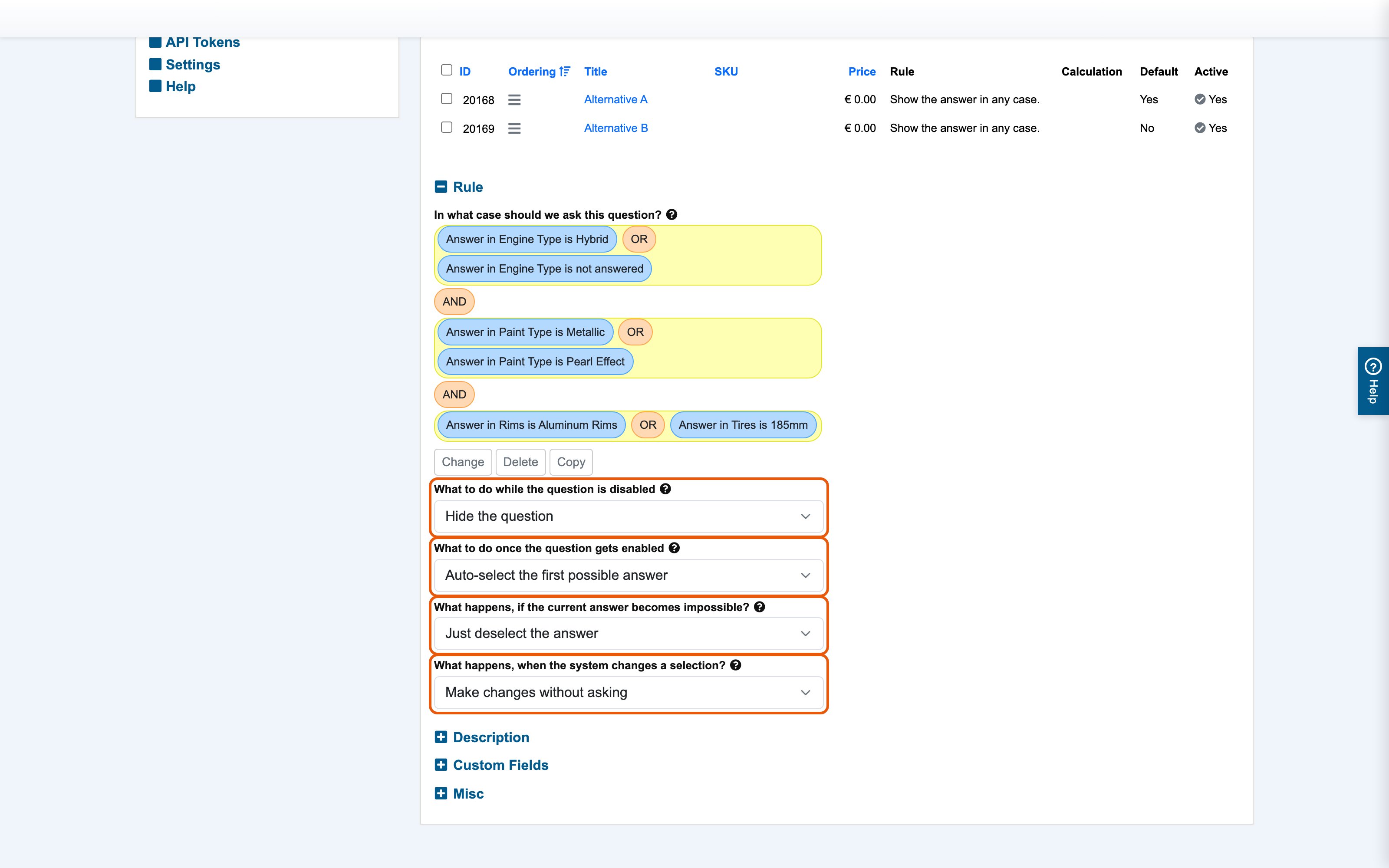This screenshot has height=868, width=1389.
Task: Open the Alternative A link
Action: [616, 99]
